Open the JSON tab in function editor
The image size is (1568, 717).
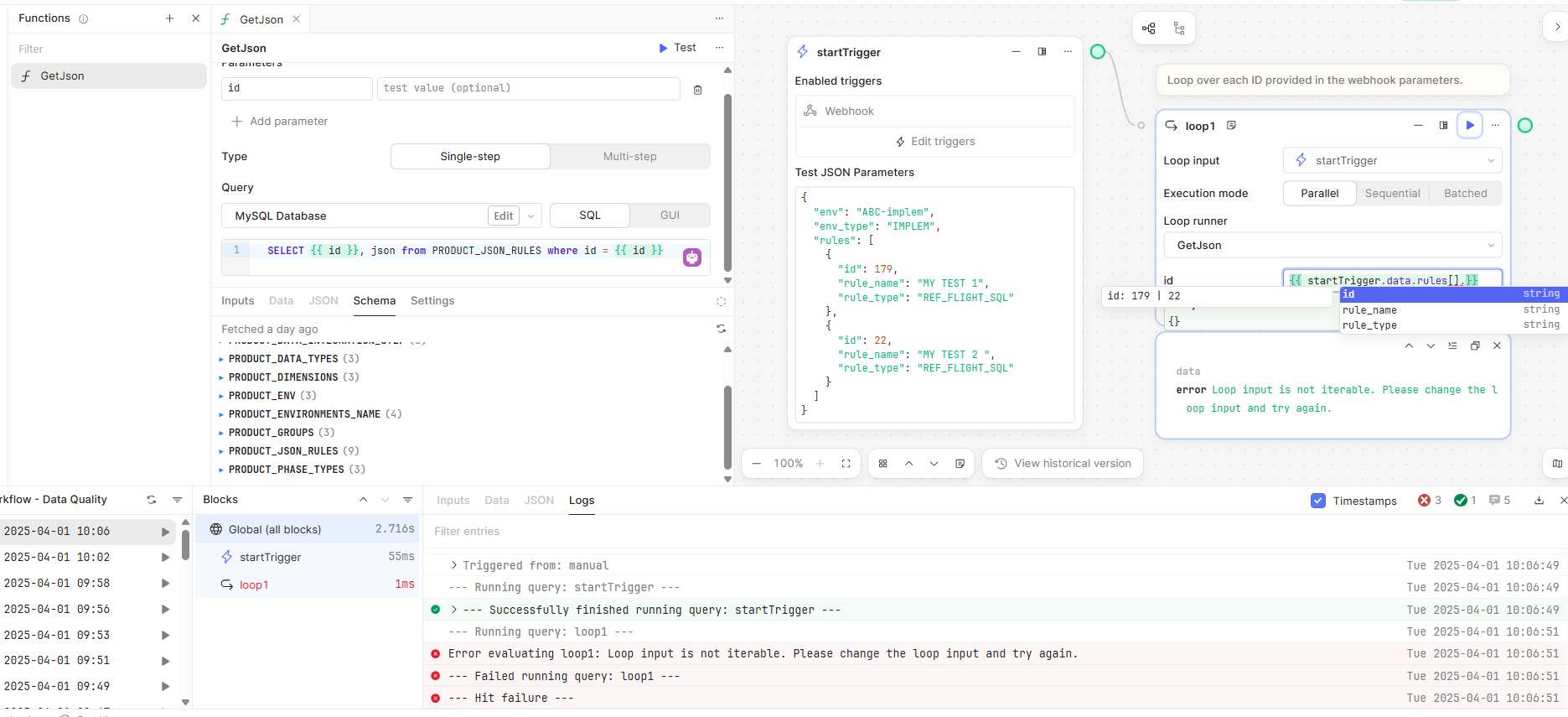[x=323, y=301]
